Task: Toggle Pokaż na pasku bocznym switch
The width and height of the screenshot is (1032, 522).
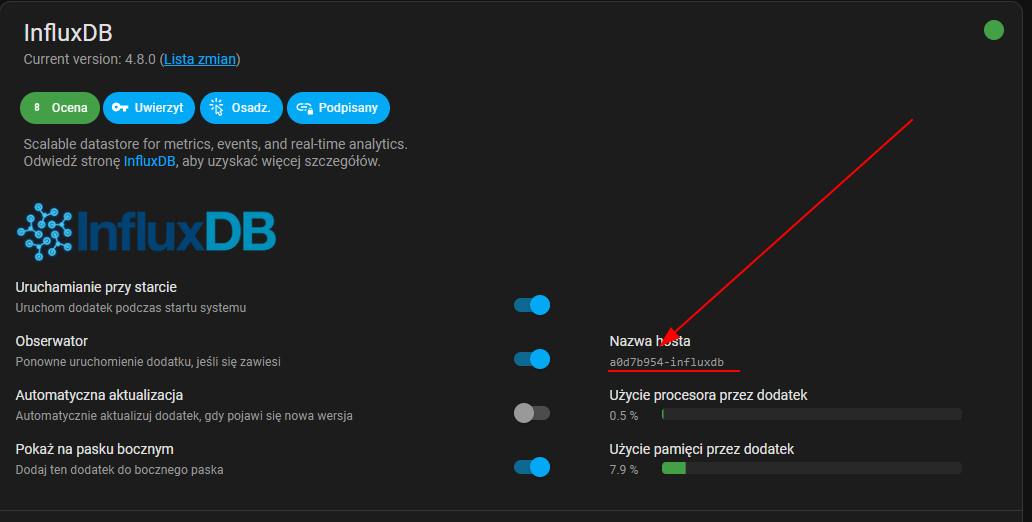Action: [532, 467]
